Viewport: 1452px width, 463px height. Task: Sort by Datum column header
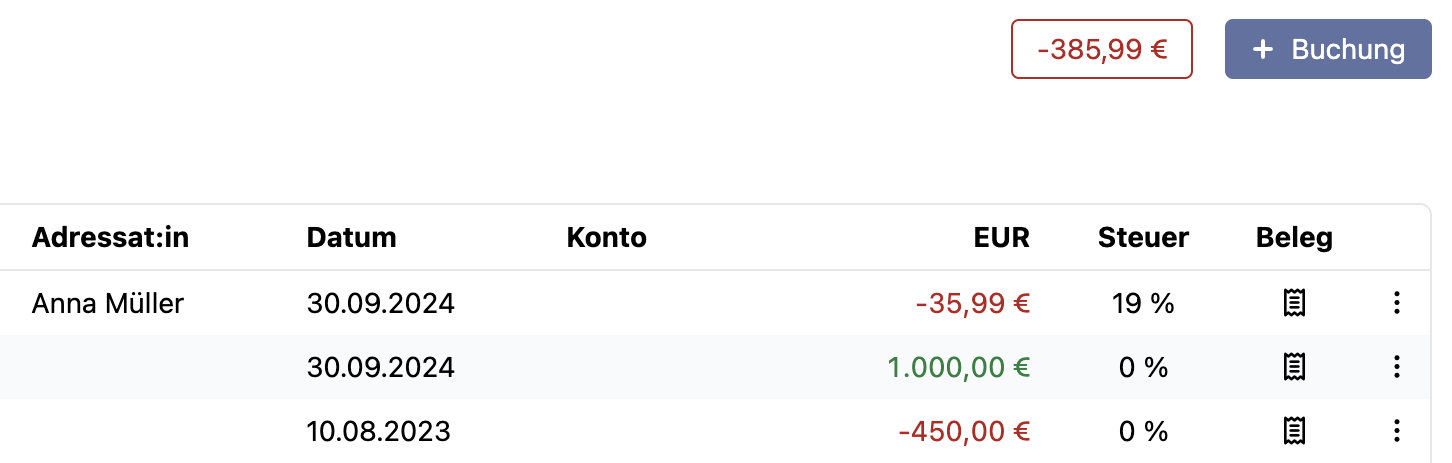pyautogui.click(x=352, y=238)
